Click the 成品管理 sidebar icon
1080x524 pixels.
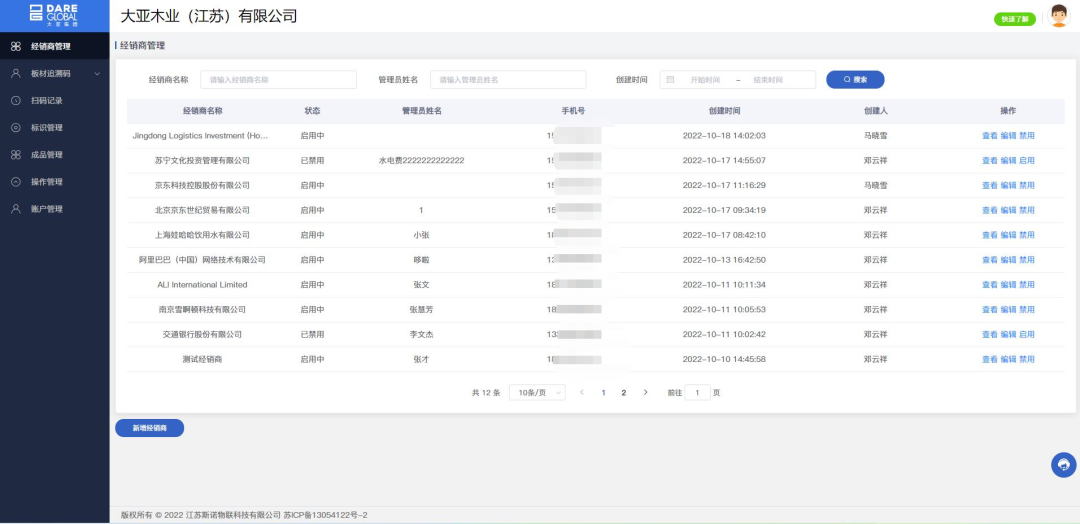point(16,155)
